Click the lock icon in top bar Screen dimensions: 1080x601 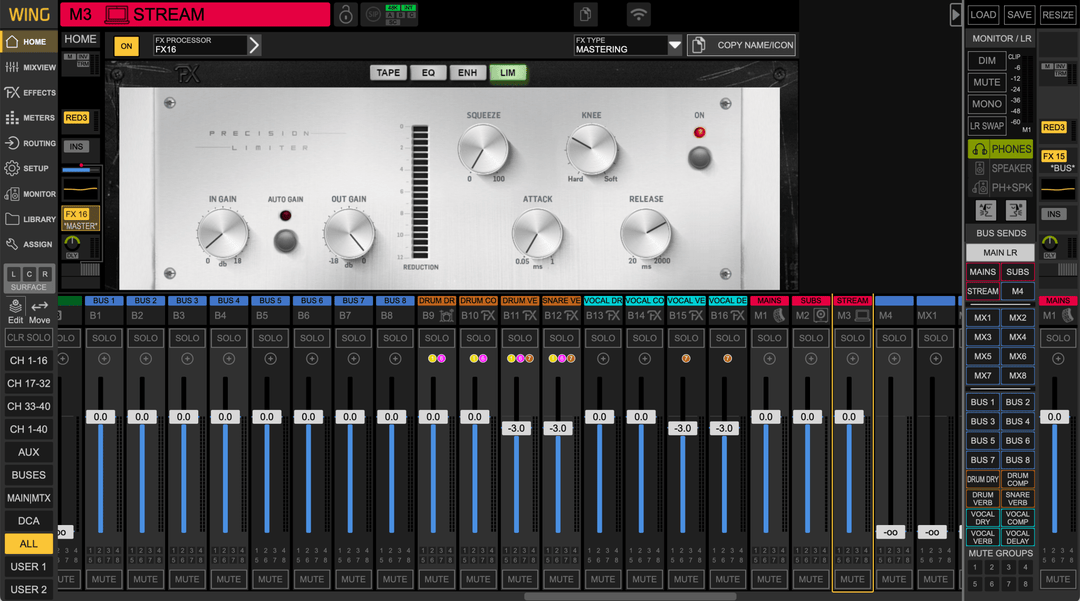pos(345,14)
